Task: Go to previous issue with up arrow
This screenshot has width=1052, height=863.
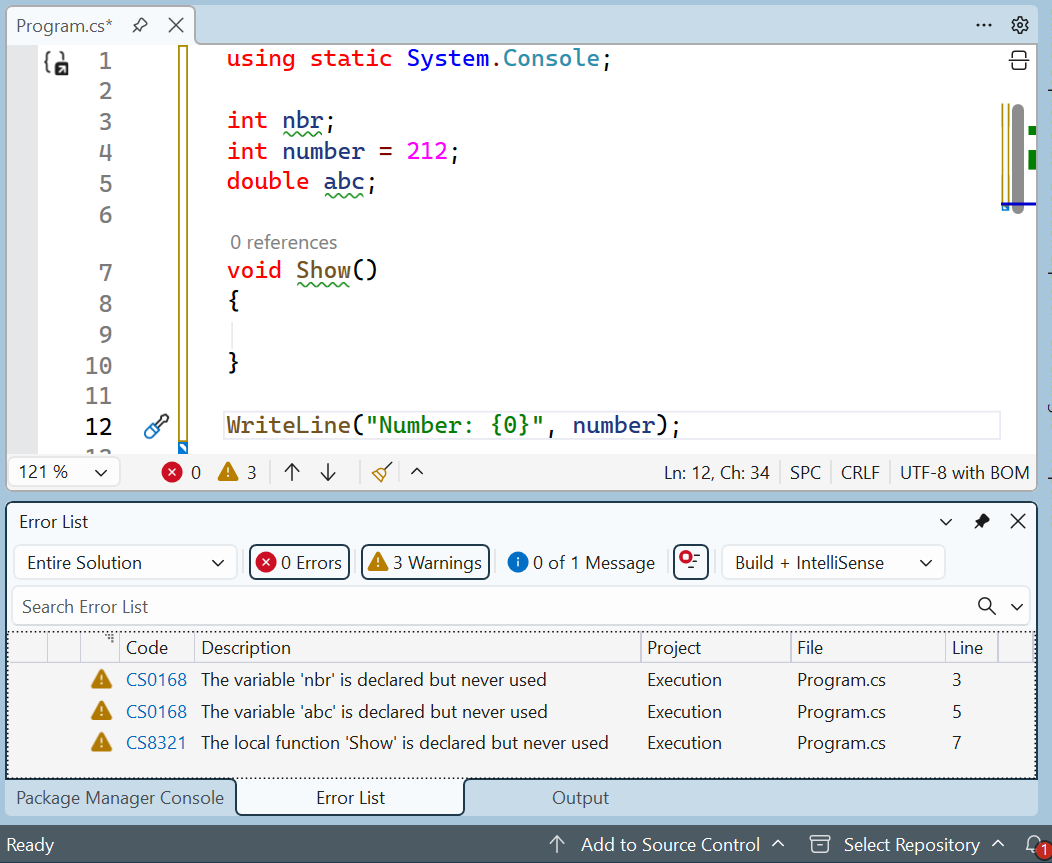Action: pos(292,472)
